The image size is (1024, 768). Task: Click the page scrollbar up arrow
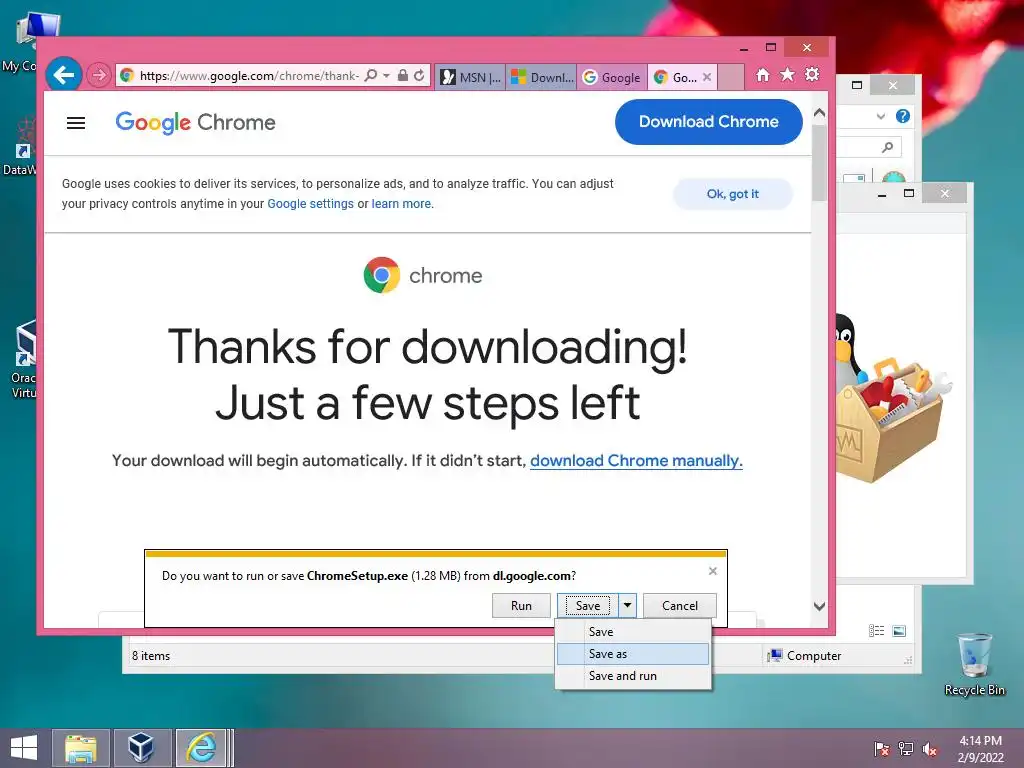tap(820, 113)
